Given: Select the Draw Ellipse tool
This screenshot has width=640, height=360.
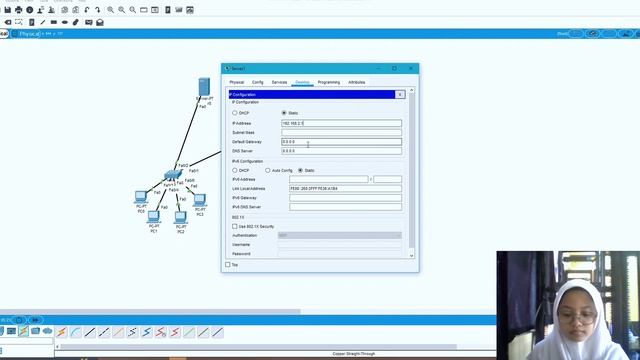Looking at the screenshot, I should [x=64, y=22].
